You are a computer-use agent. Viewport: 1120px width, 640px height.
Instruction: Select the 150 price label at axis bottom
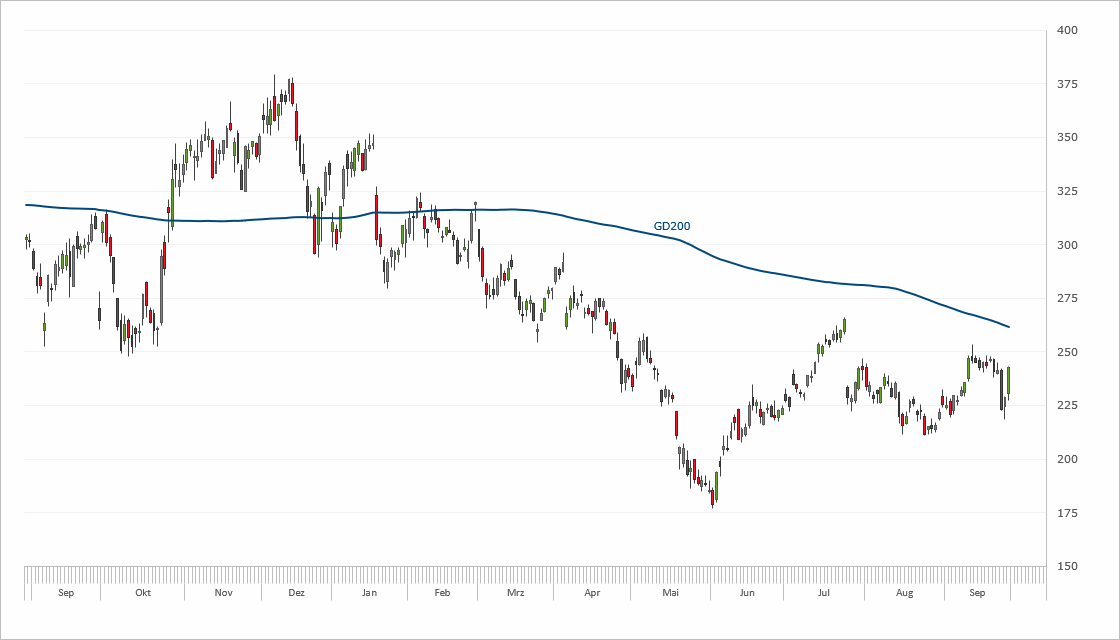(x=1066, y=566)
